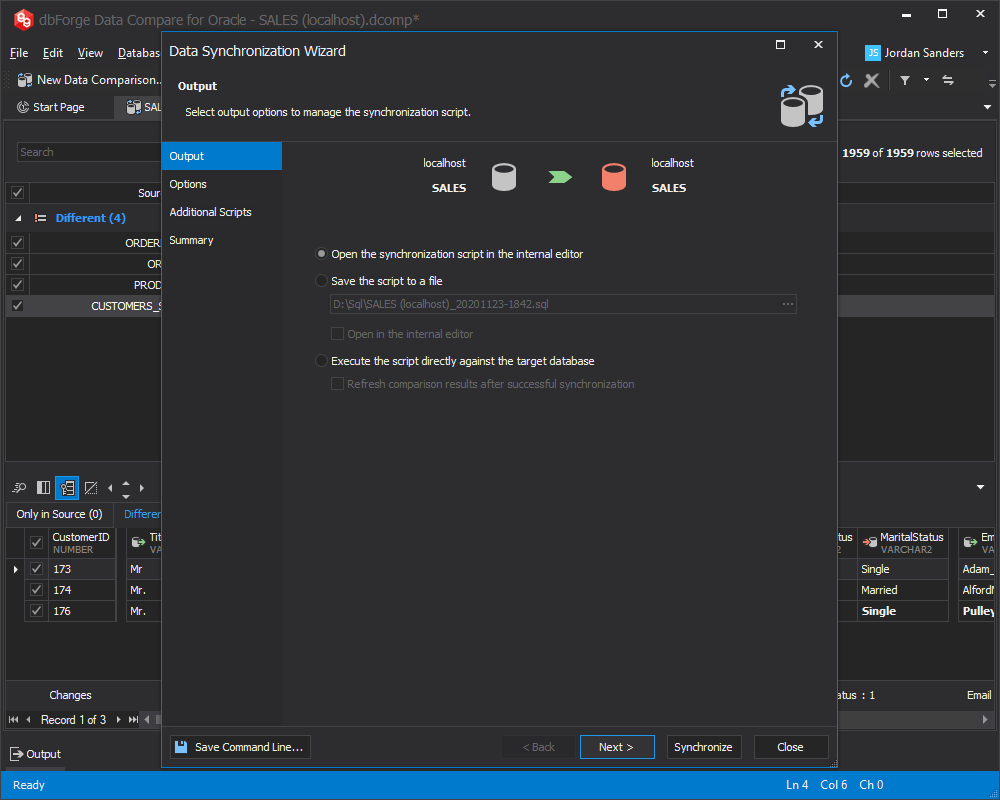This screenshot has height=800, width=1000.
Task: Go to first record in navigator
Action: pos(13,720)
